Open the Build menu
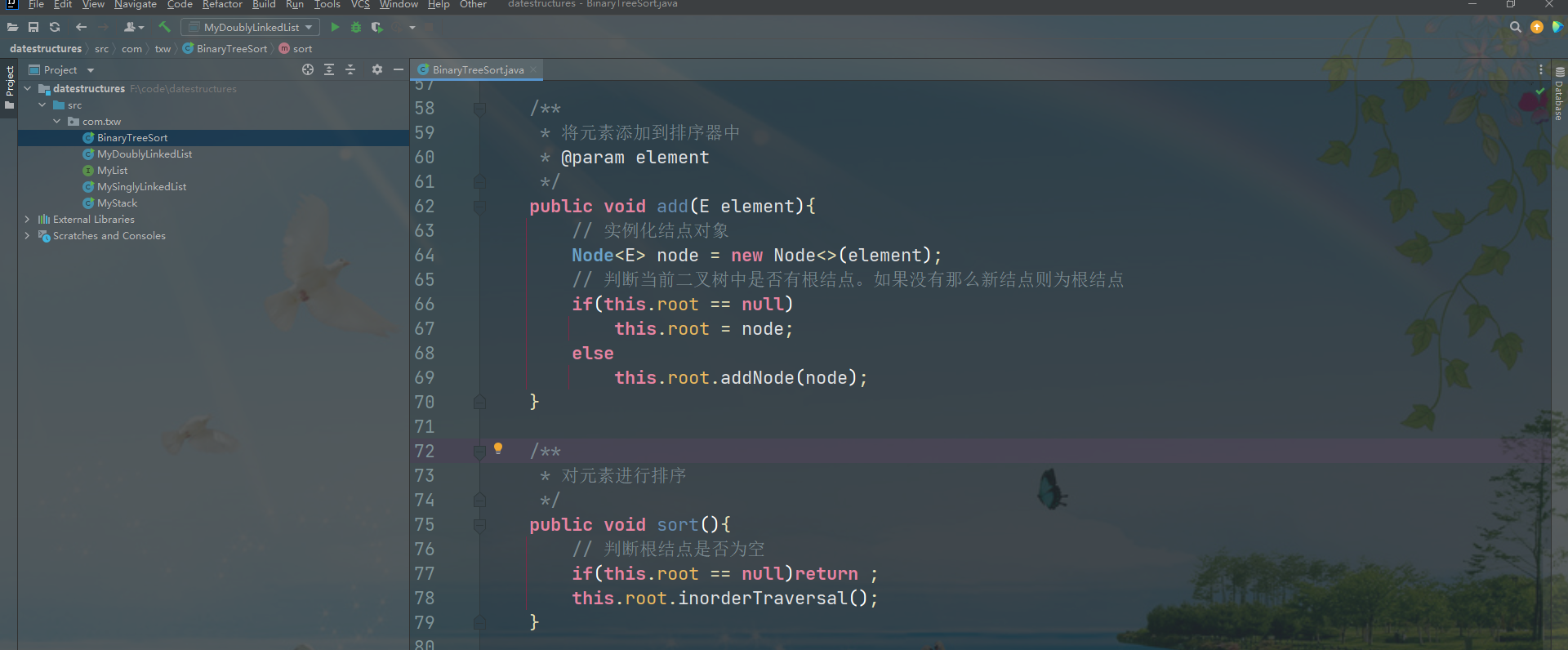1568x650 pixels. [x=264, y=4]
